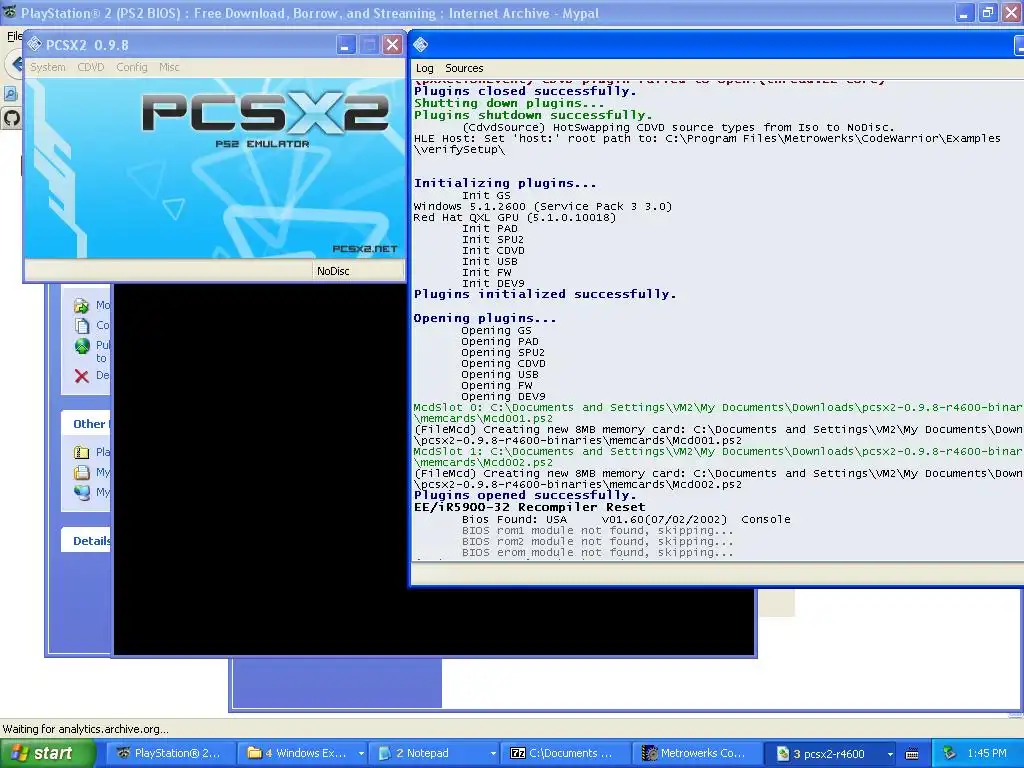Open the Config menu in PCSX2
The height and width of the screenshot is (768, 1024).
click(132, 67)
